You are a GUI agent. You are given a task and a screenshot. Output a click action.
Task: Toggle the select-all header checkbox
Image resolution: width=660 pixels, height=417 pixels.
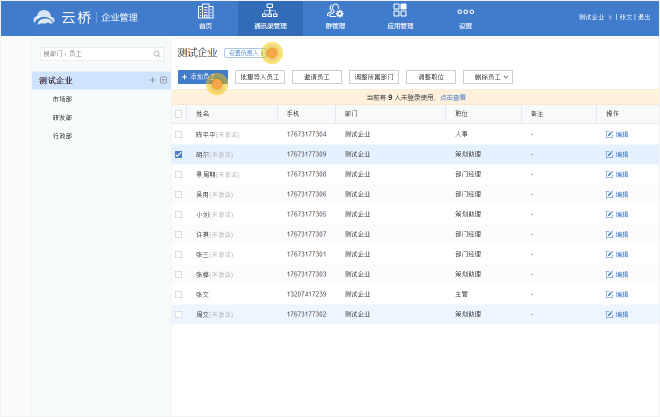tap(178, 114)
